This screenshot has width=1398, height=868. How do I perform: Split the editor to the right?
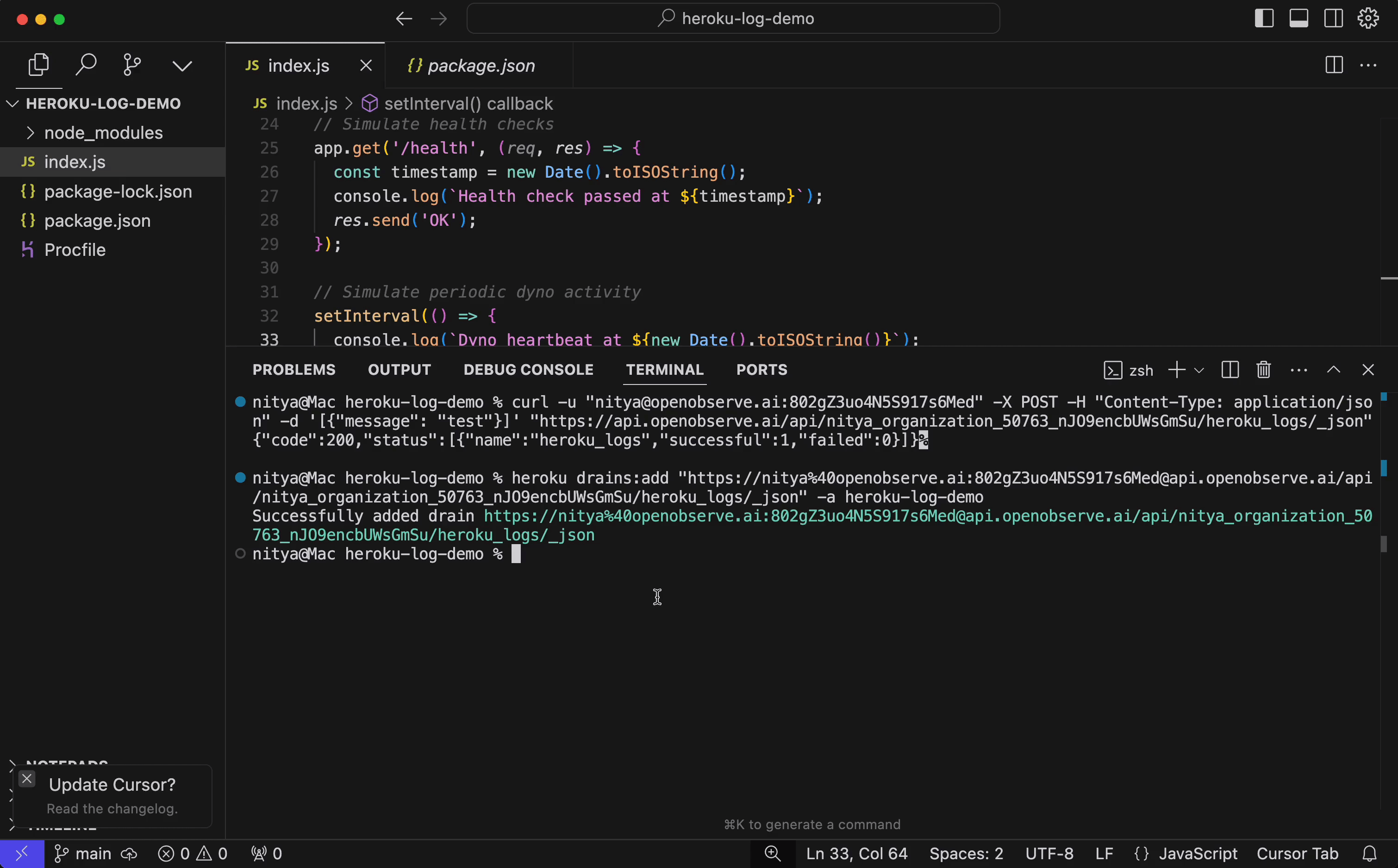tap(1334, 65)
